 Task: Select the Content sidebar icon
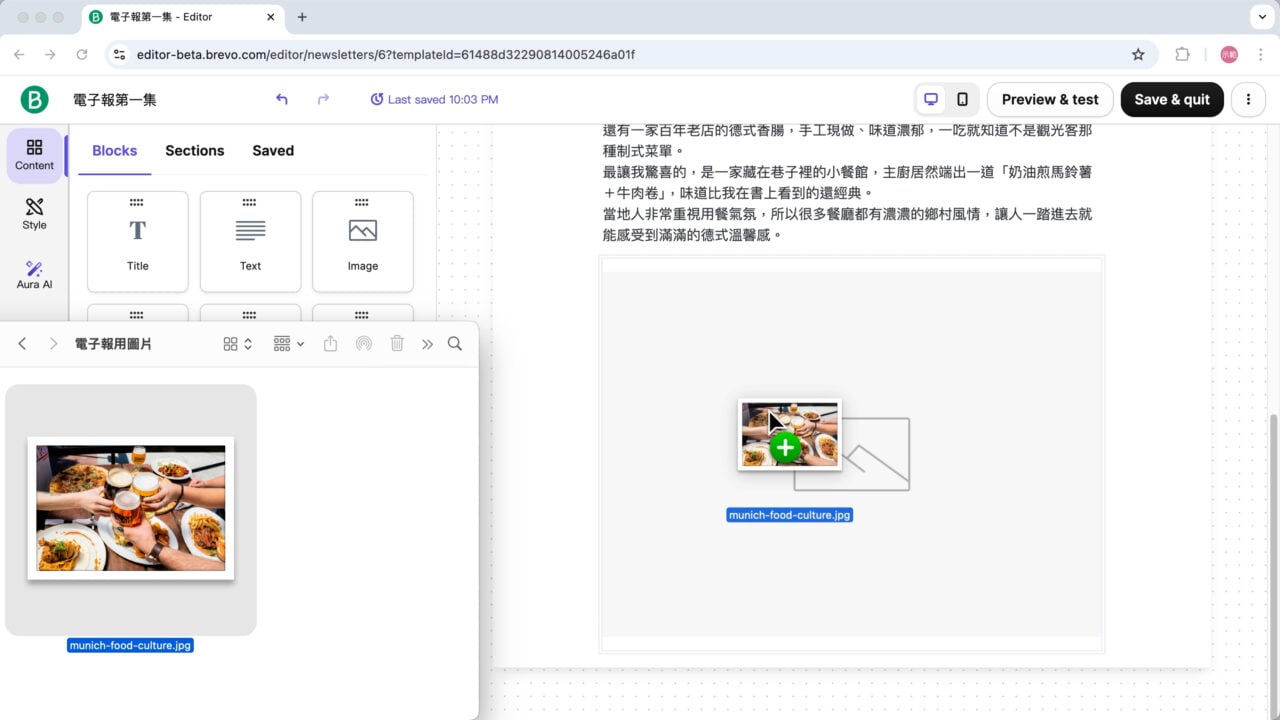(x=34, y=155)
